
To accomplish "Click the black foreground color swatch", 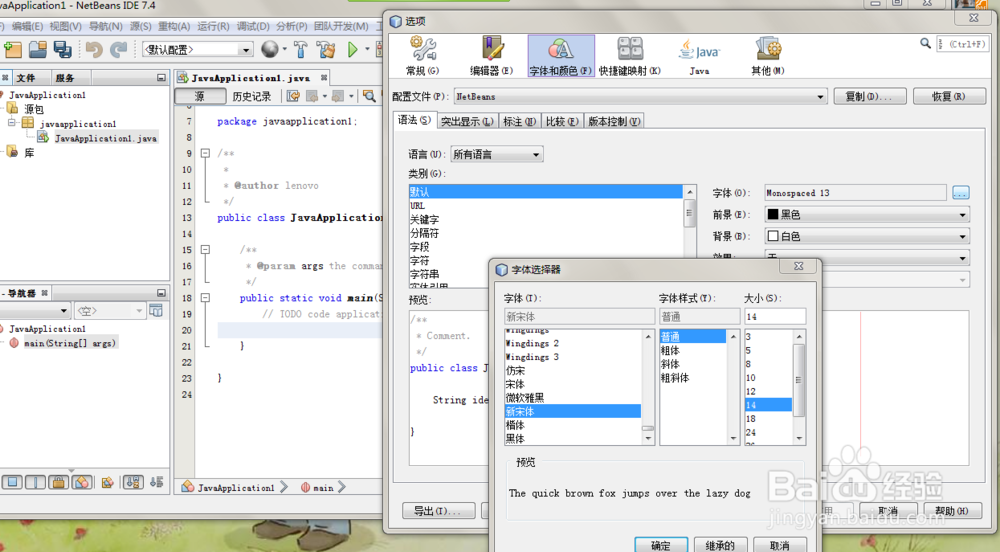I will [x=773, y=215].
